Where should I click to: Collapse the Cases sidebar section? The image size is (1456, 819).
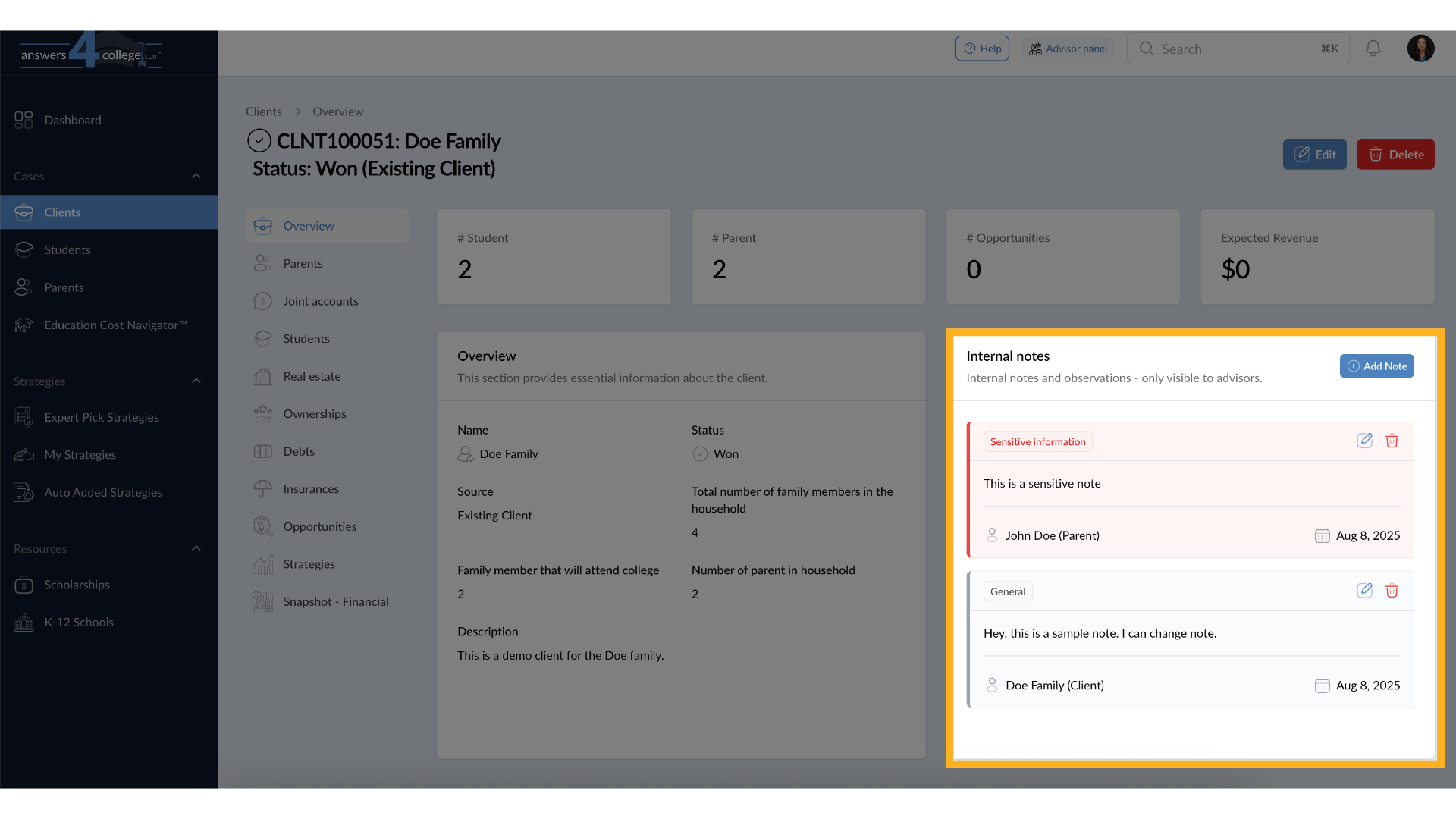(x=196, y=176)
